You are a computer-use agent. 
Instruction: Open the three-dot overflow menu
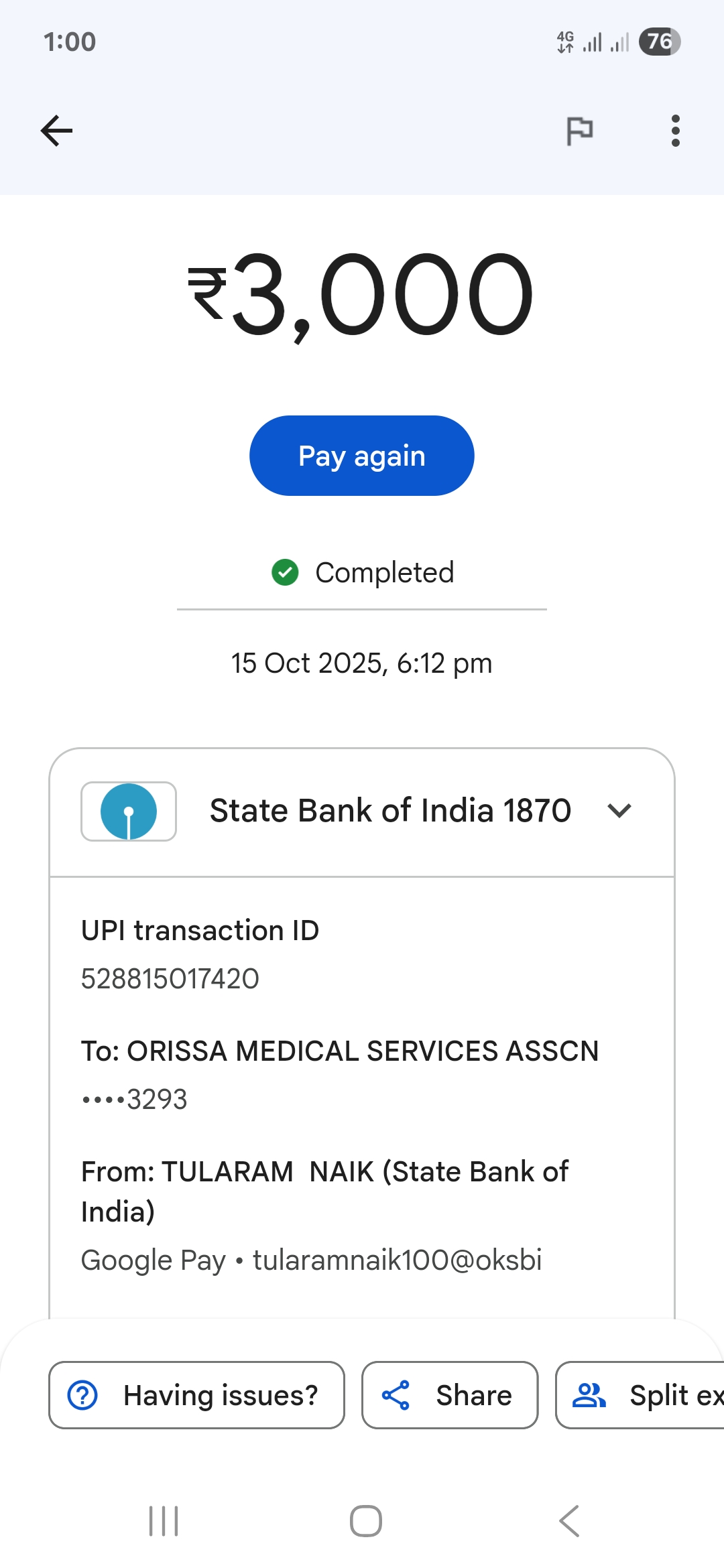(675, 131)
